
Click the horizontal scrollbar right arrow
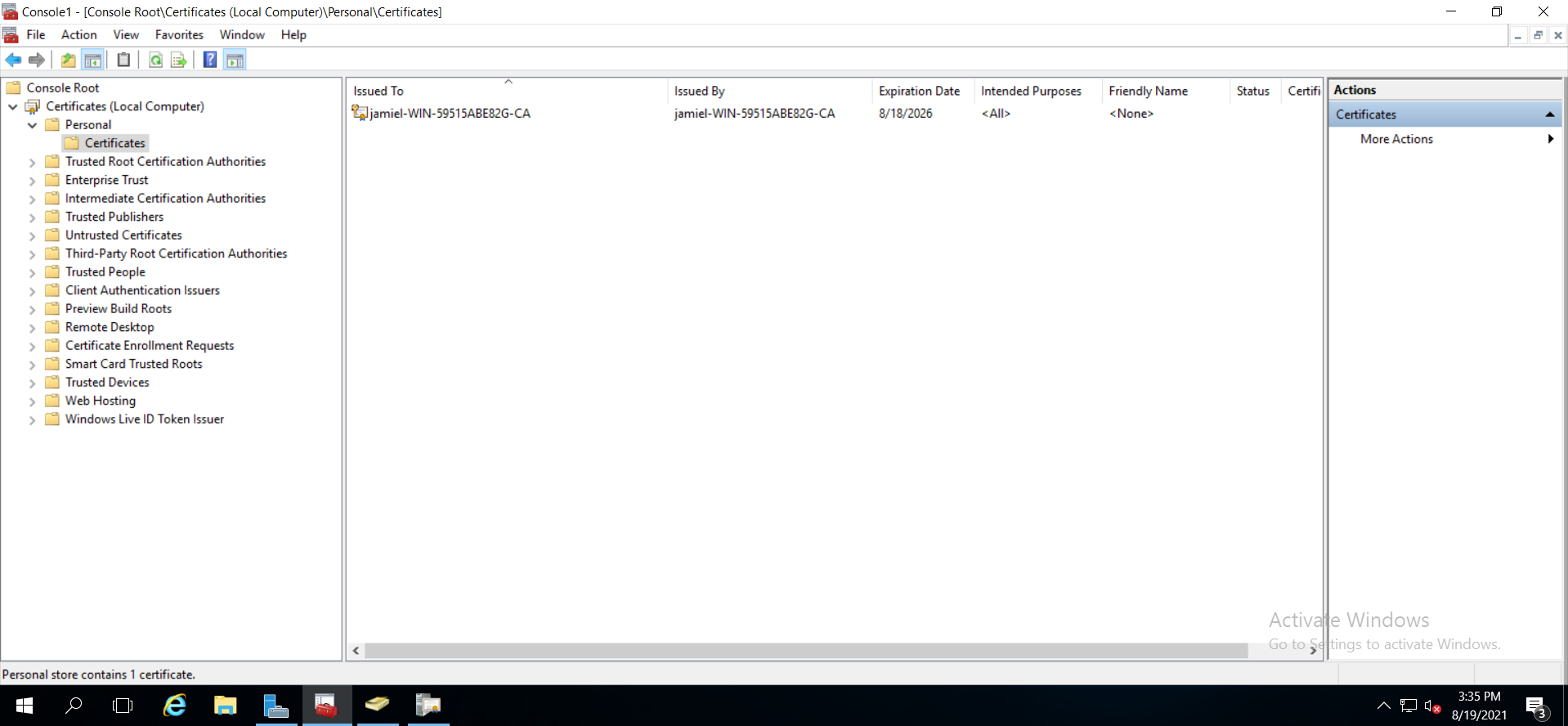click(1314, 651)
